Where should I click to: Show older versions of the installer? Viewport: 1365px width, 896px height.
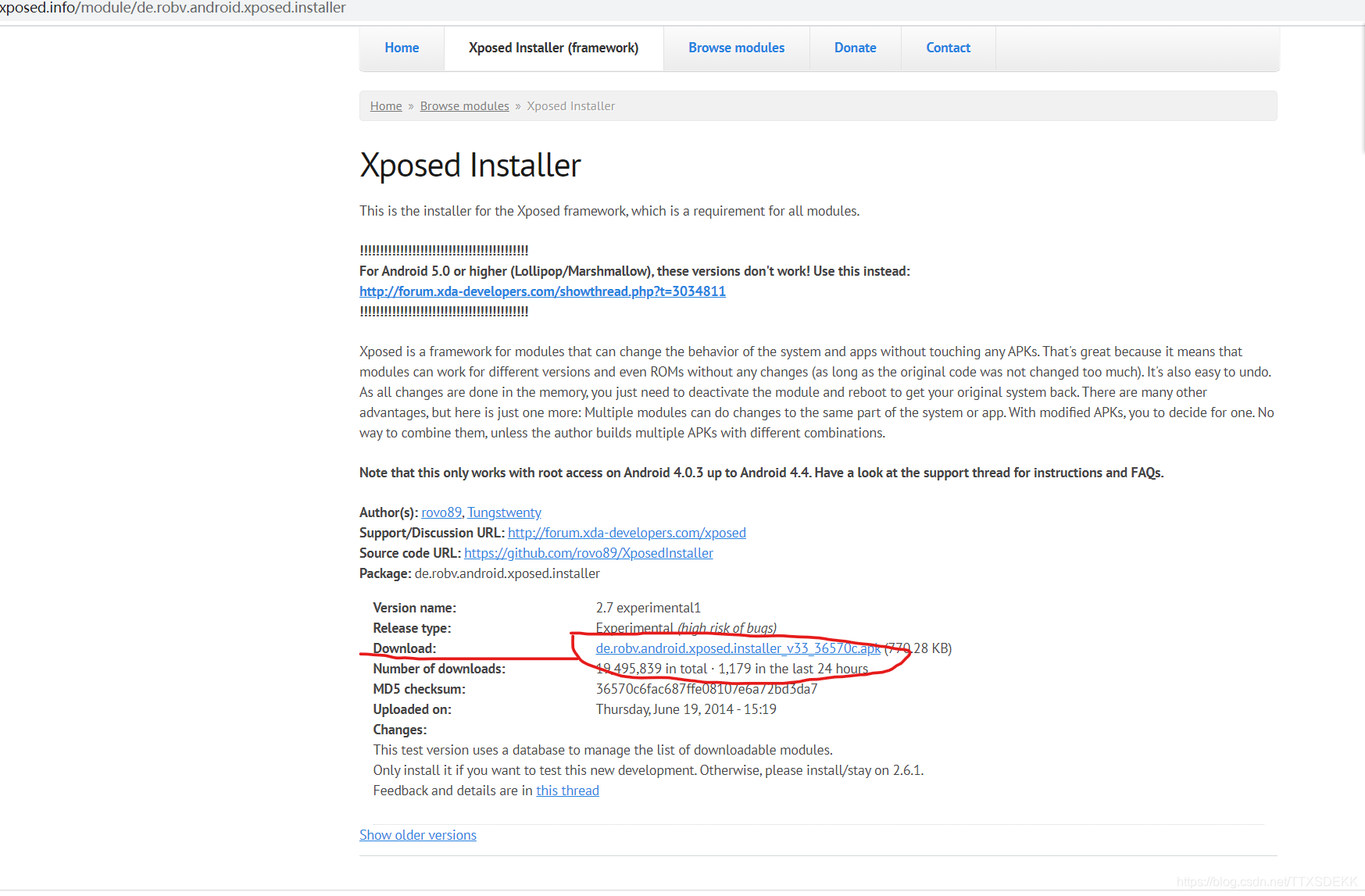coord(418,835)
